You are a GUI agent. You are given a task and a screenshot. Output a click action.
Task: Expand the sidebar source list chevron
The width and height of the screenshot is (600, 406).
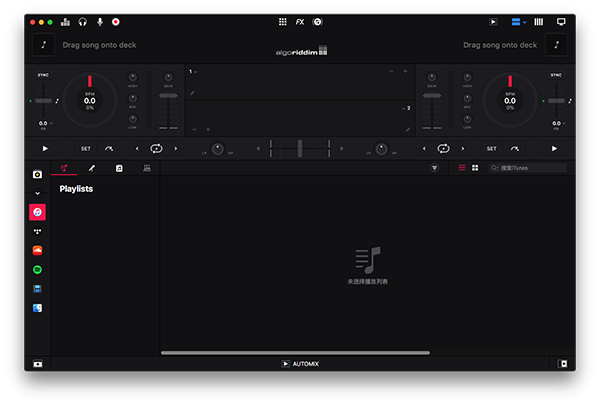click(37, 193)
